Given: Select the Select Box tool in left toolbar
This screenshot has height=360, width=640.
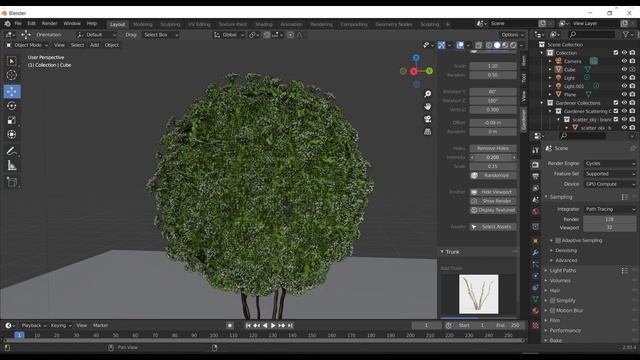Looking at the screenshot, I should point(12,61).
